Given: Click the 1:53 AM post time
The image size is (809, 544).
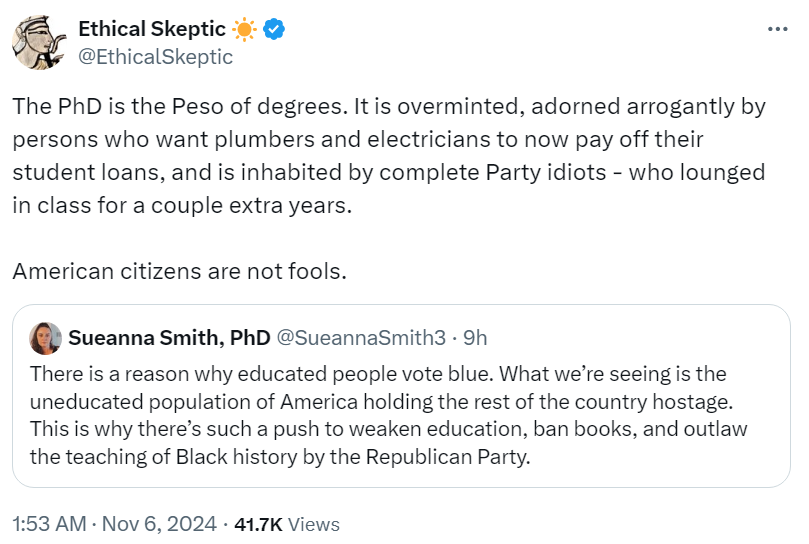Looking at the screenshot, I should click(48, 523).
